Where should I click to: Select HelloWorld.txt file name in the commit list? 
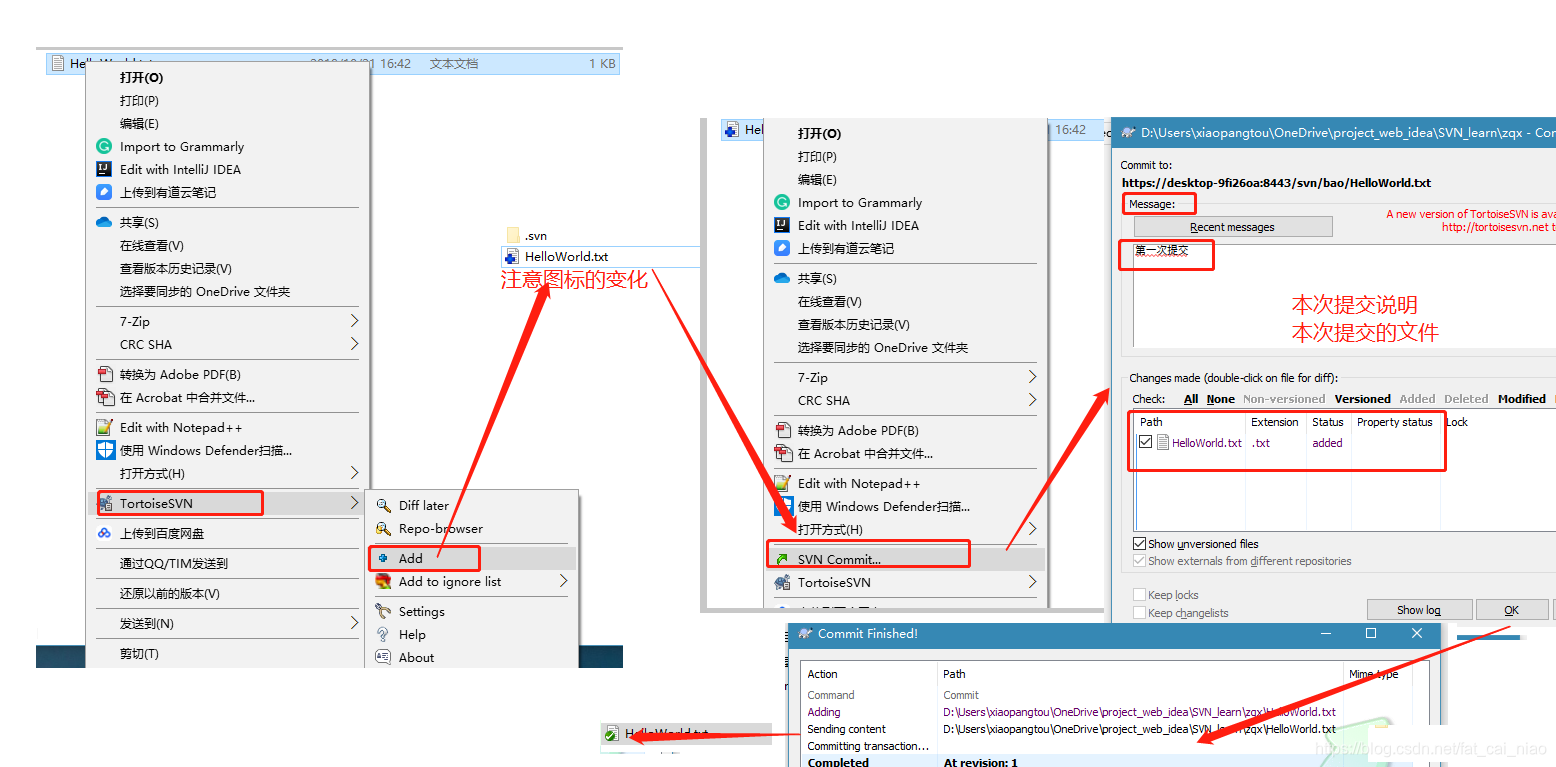point(1206,443)
